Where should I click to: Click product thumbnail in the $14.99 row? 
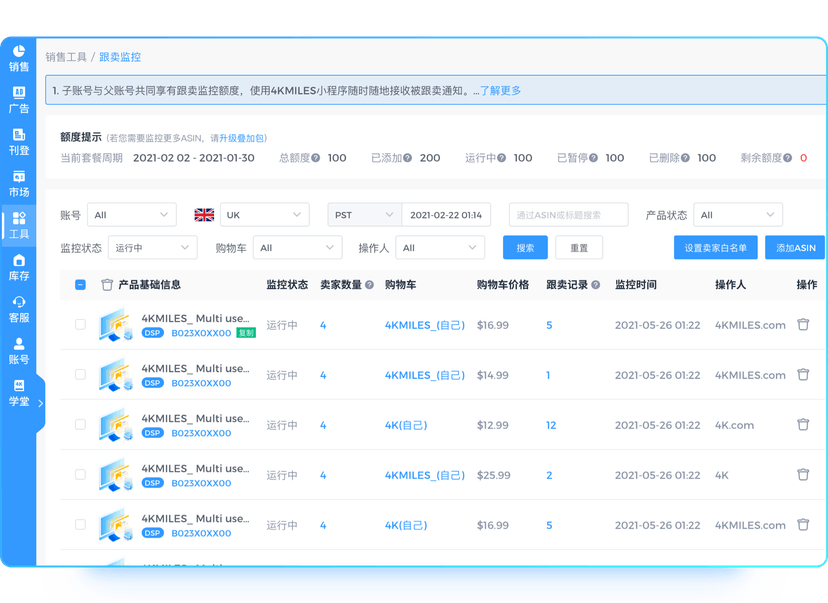point(115,375)
